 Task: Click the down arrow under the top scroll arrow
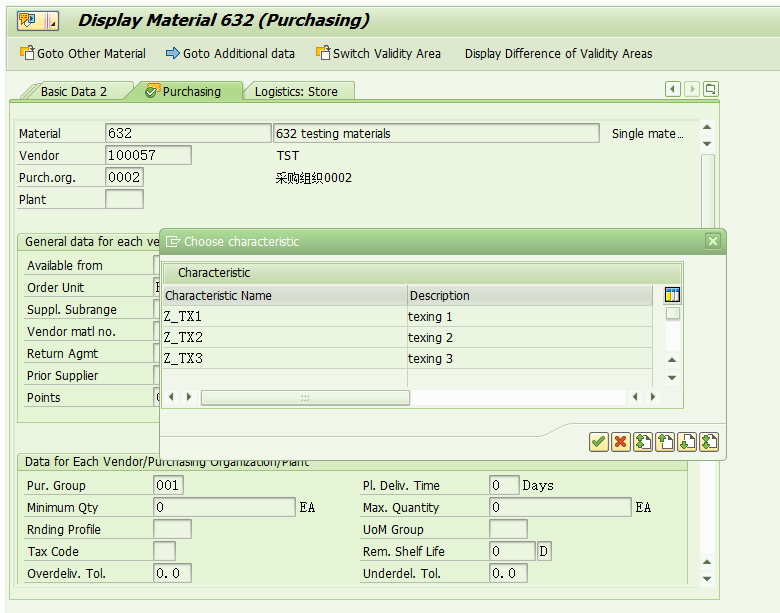click(x=707, y=144)
